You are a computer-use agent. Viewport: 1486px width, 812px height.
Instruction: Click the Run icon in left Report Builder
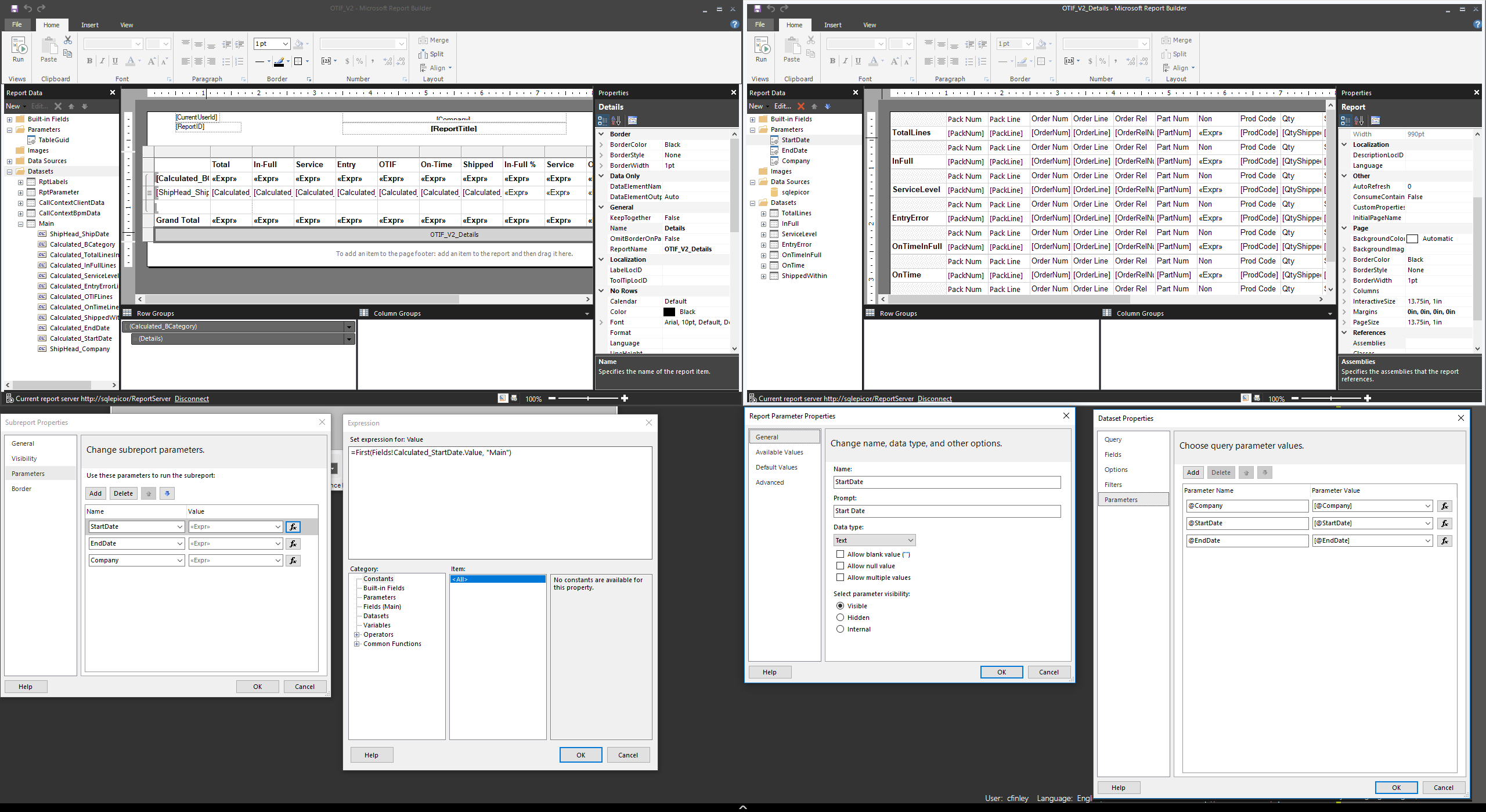point(19,48)
